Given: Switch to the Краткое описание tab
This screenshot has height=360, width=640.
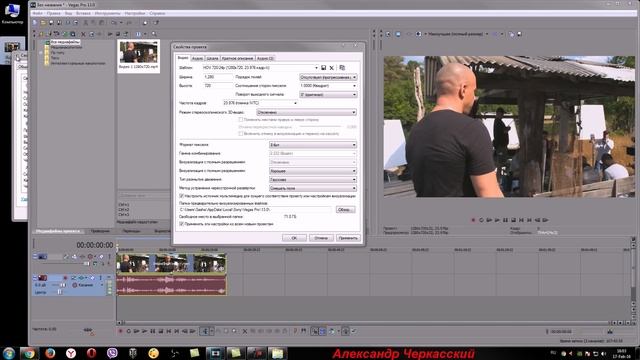Looking at the screenshot, I should (237, 58).
